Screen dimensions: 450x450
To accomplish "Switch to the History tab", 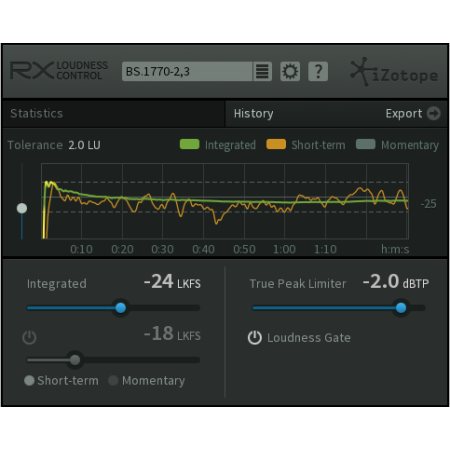I will (253, 113).
